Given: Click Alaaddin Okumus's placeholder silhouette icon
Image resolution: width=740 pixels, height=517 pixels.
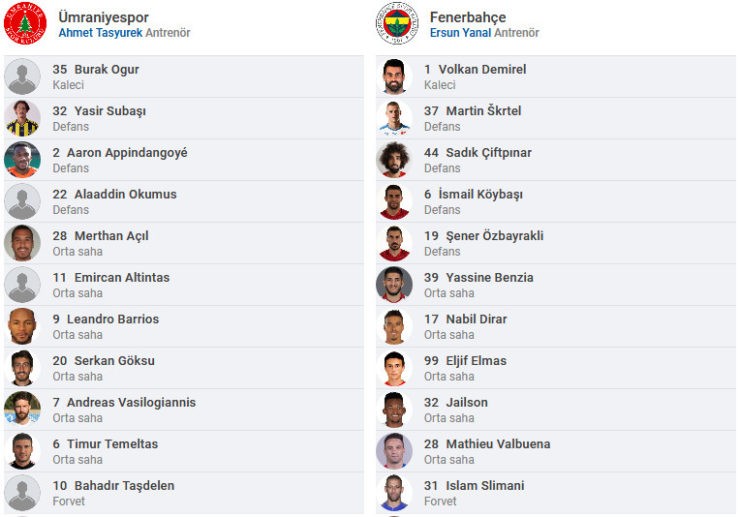Looking at the screenshot, I should pyautogui.click(x=22, y=202).
